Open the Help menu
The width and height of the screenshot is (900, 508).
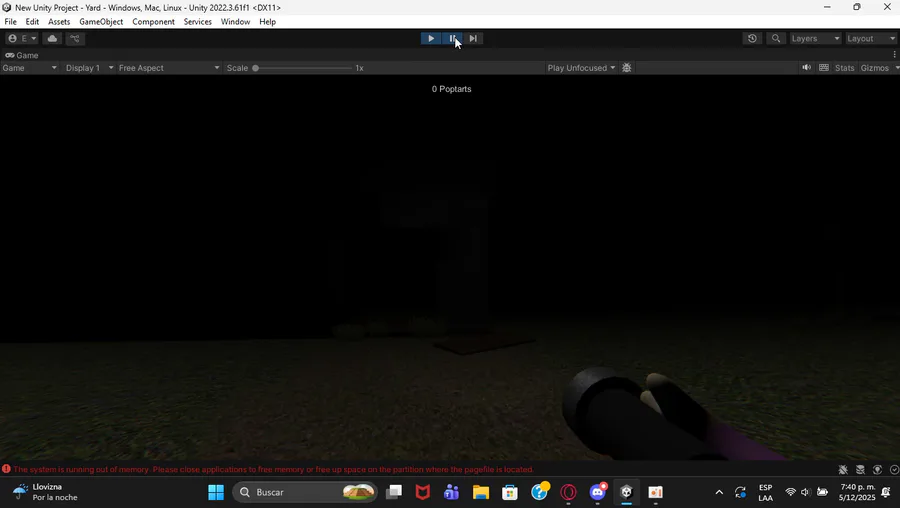pyautogui.click(x=267, y=22)
